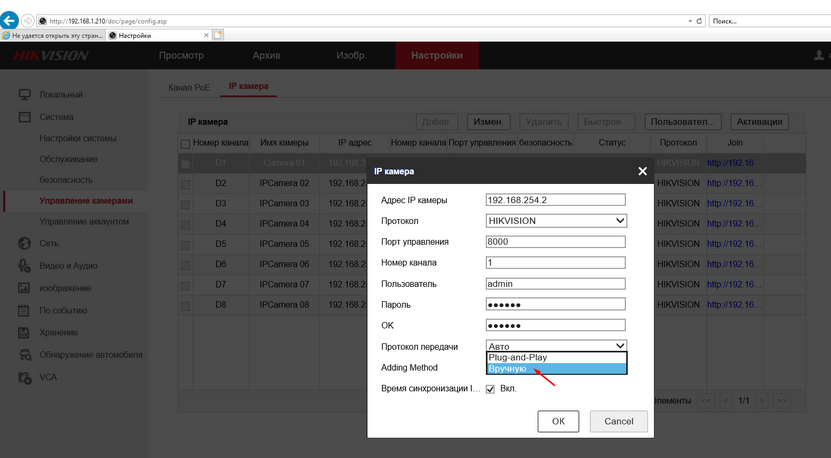Viewport: 831px width, 458px height.
Task: Open the Изобр. tab in top menu
Action: 351,55
